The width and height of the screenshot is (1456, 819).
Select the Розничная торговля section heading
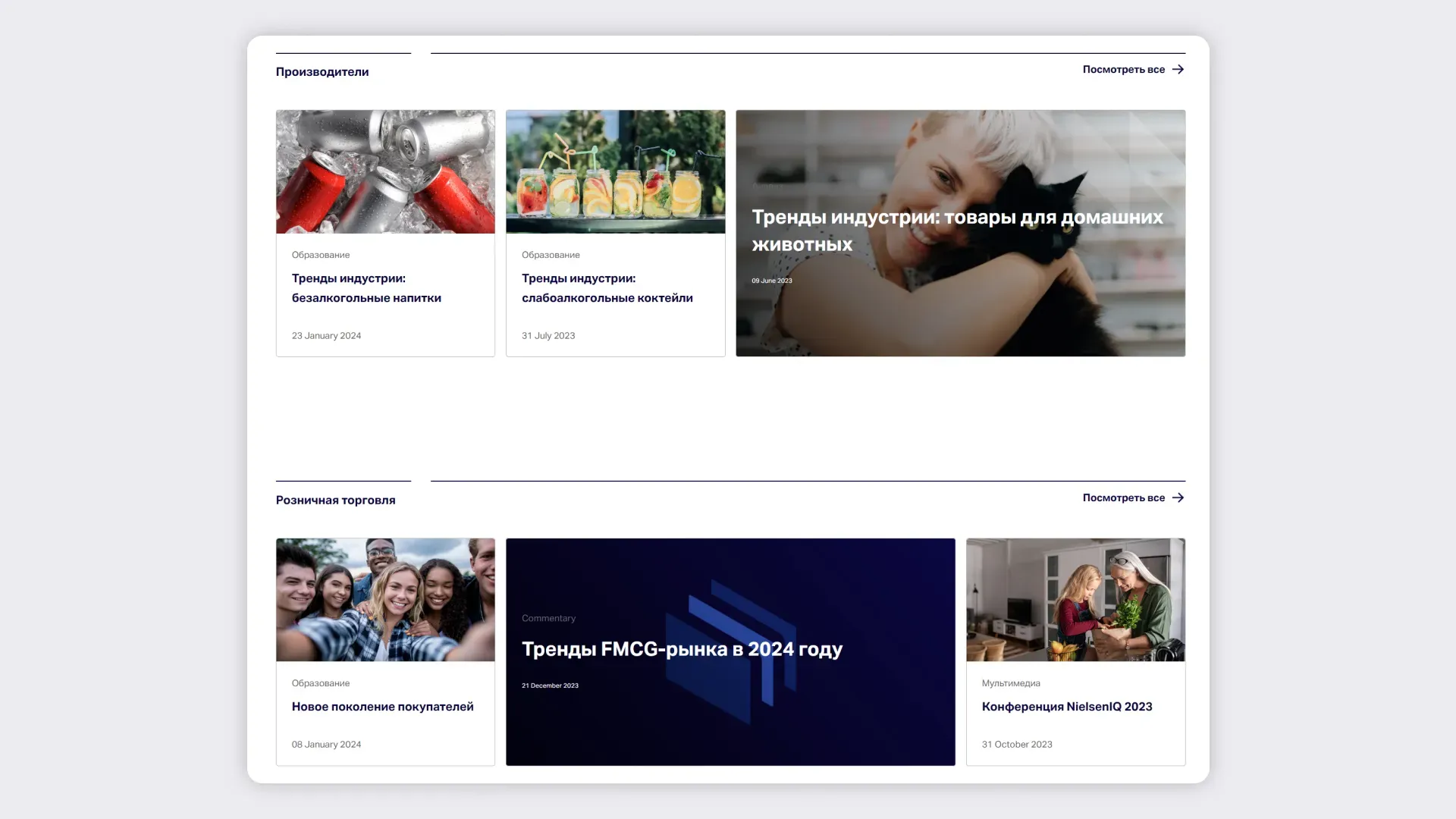coord(335,500)
